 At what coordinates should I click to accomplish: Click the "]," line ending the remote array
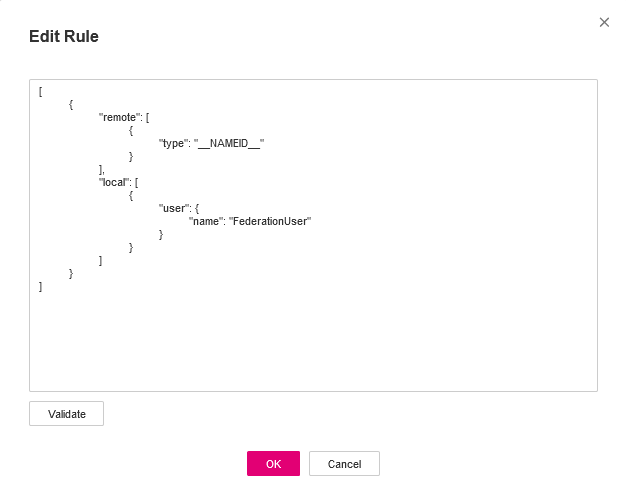(101, 169)
